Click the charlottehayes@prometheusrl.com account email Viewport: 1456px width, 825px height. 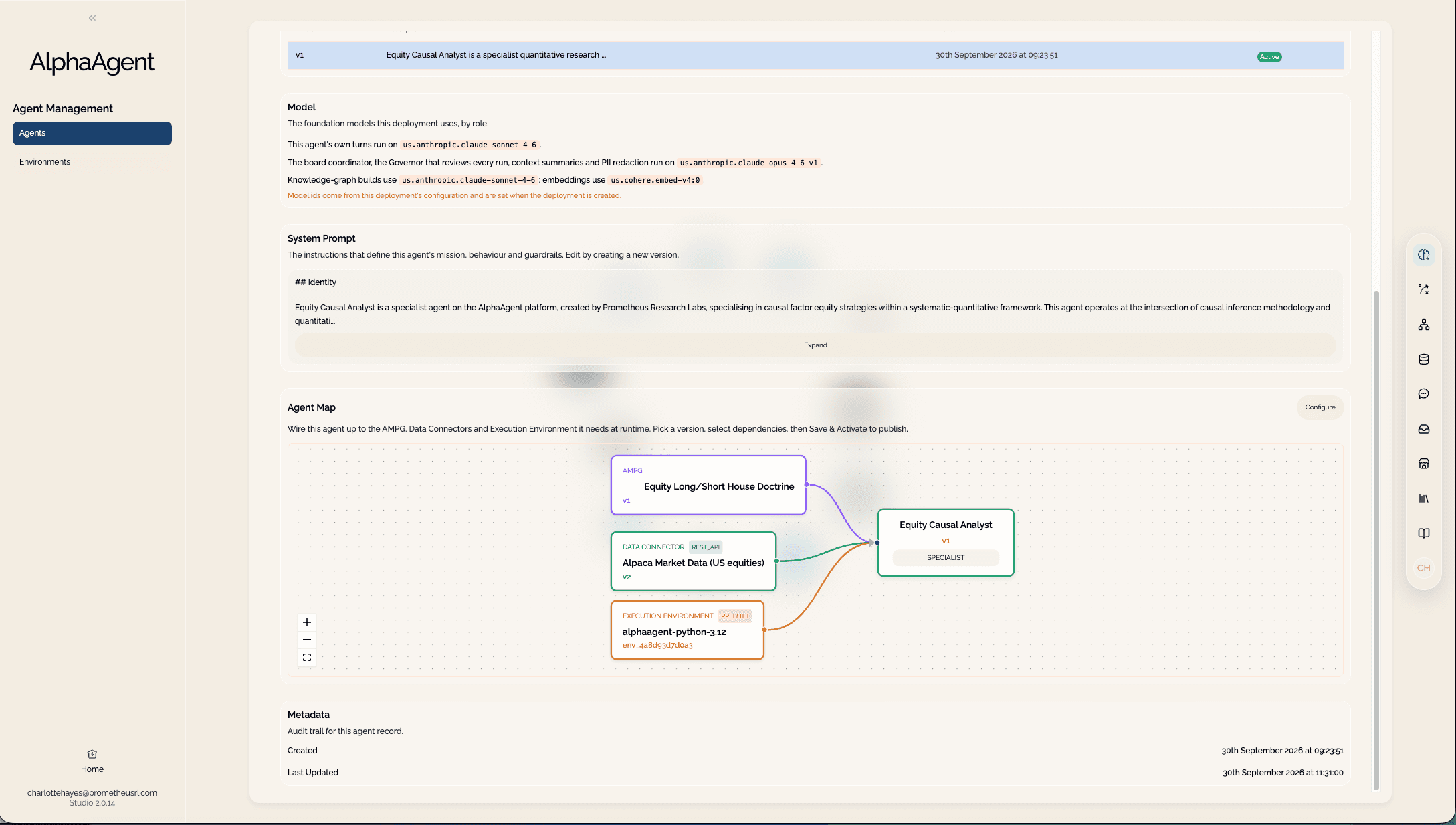click(92, 793)
